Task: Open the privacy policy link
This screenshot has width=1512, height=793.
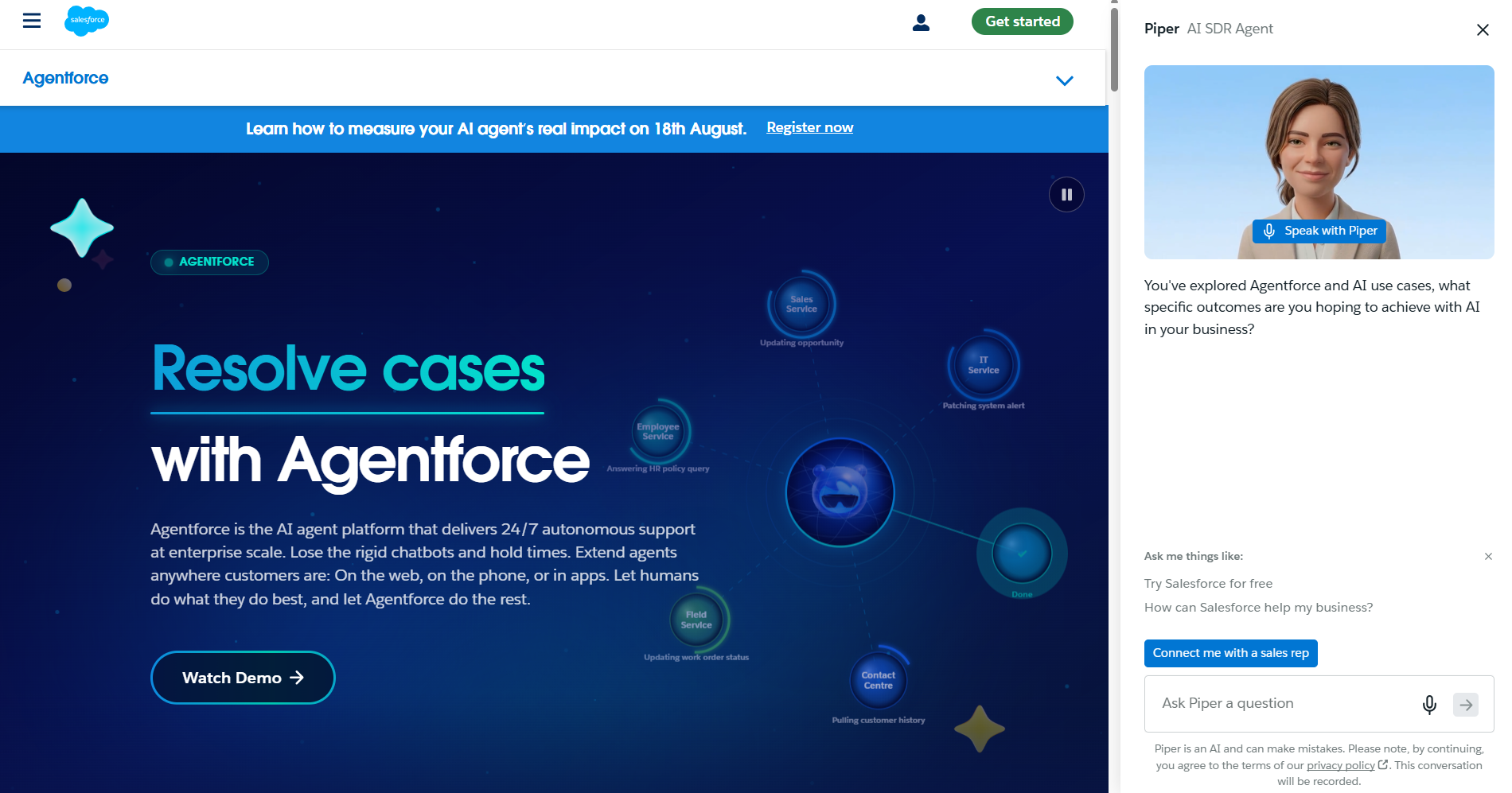Action: pos(1341,765)
